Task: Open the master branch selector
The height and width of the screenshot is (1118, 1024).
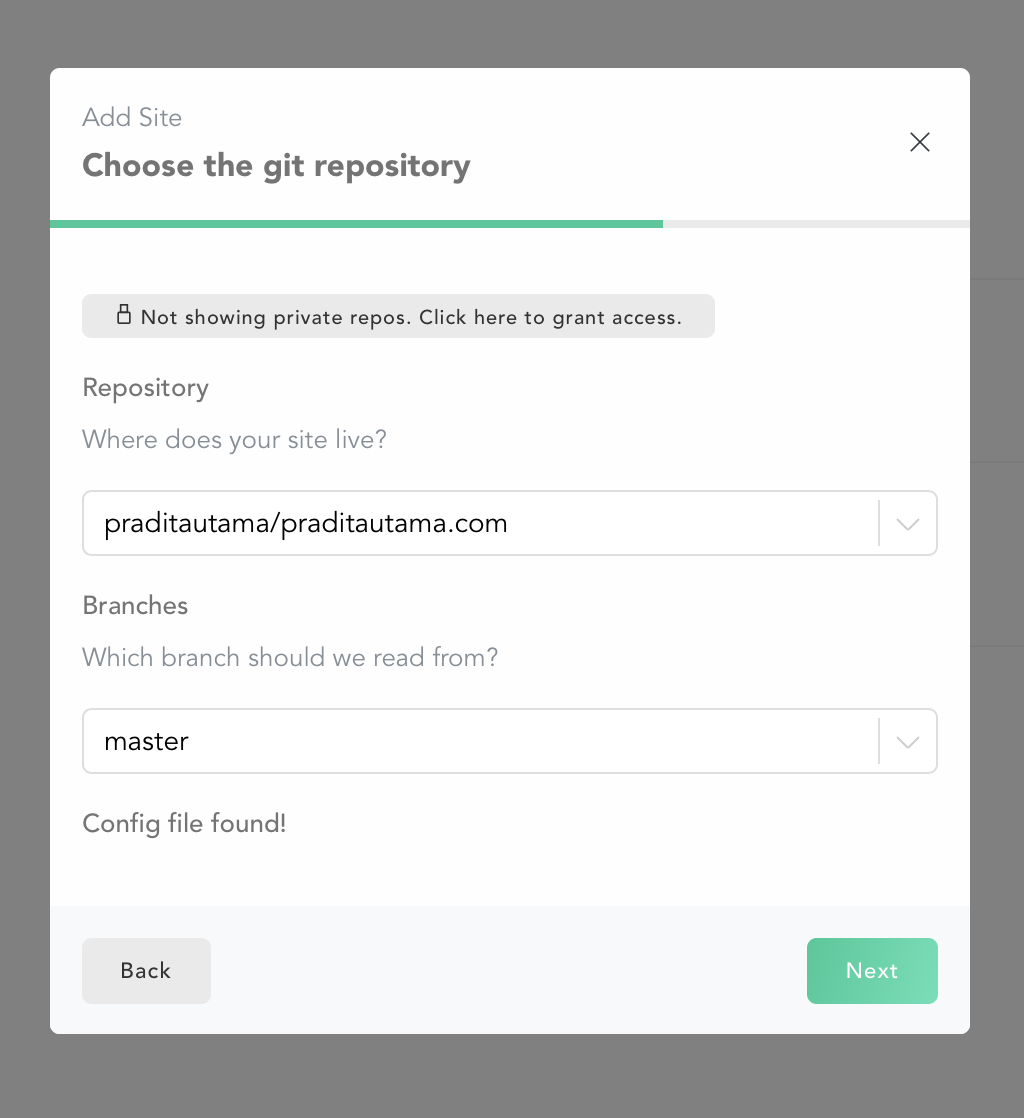Action: [510, 741]
